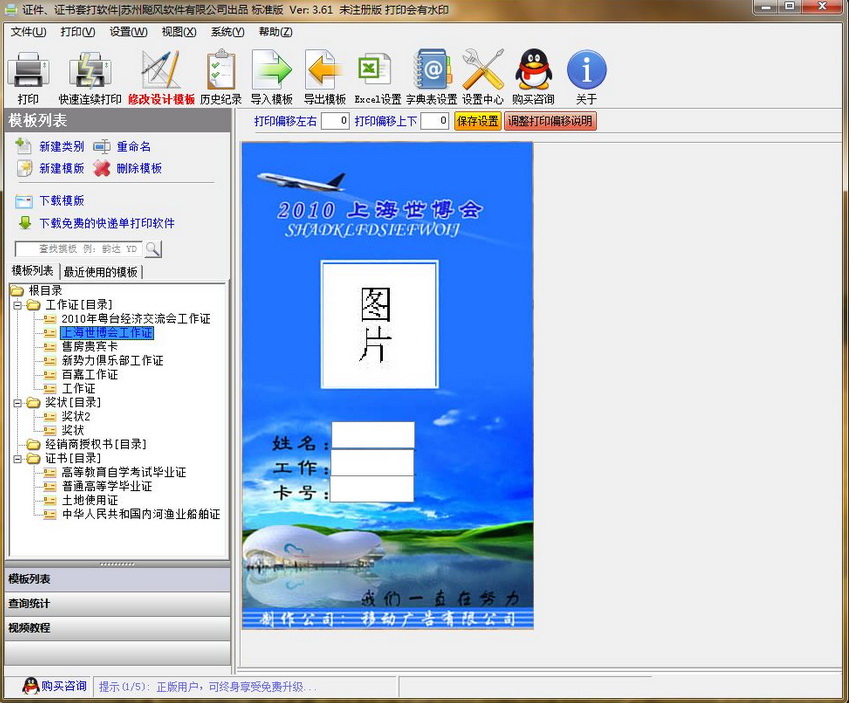This screenshot has height=703, width=851.
Task: Click the sidebar splitter grip dots
Action: [x=117, y=565]
